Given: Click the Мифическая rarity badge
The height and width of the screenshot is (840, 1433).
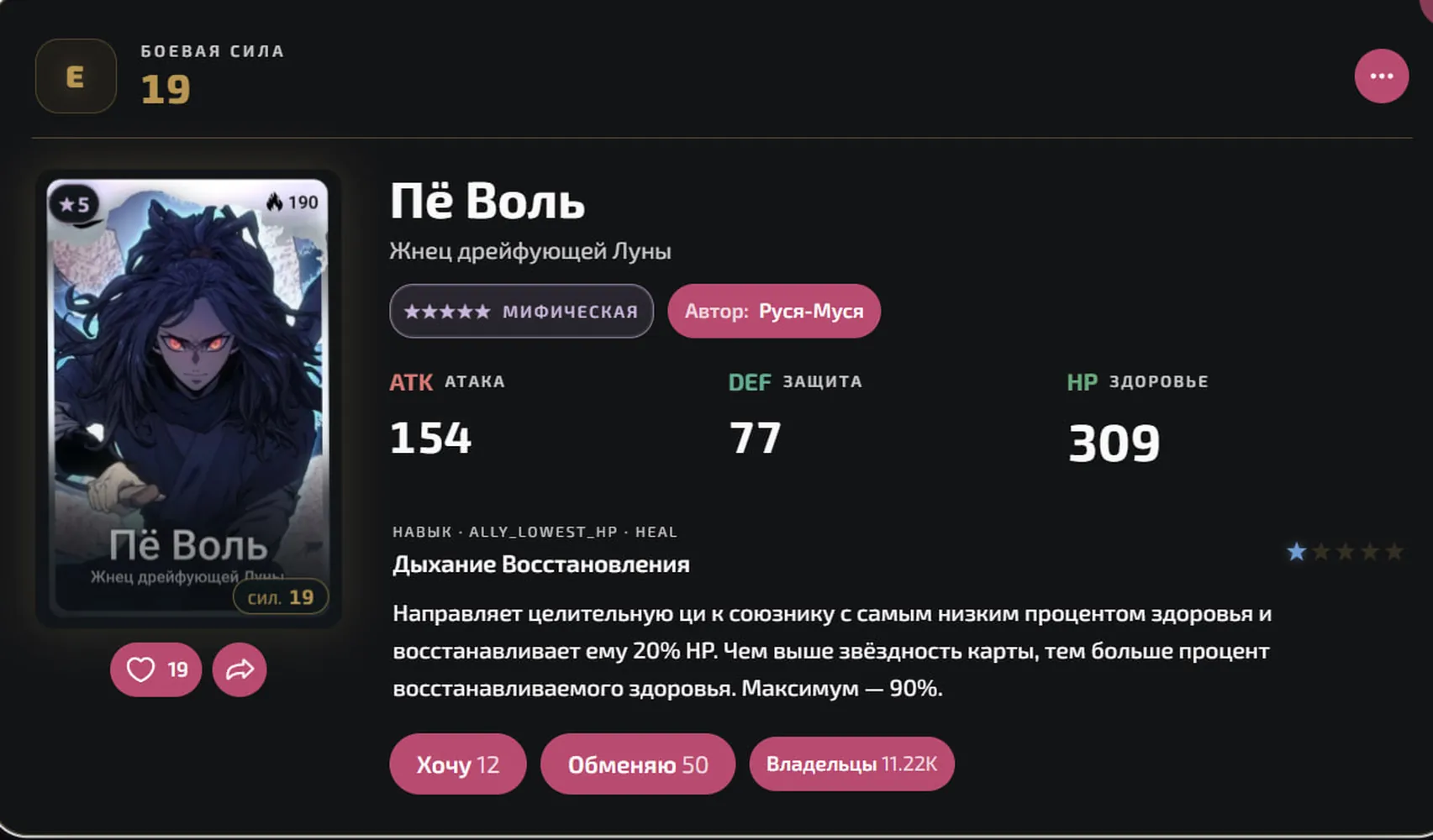Looking at the screenshot, I should pyautogui.click(x=521, y=312).
